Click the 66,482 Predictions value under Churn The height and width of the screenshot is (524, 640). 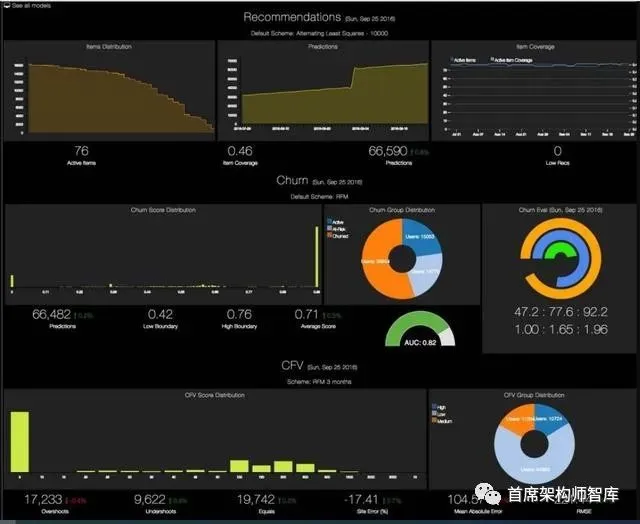click(x=51, y=314)
